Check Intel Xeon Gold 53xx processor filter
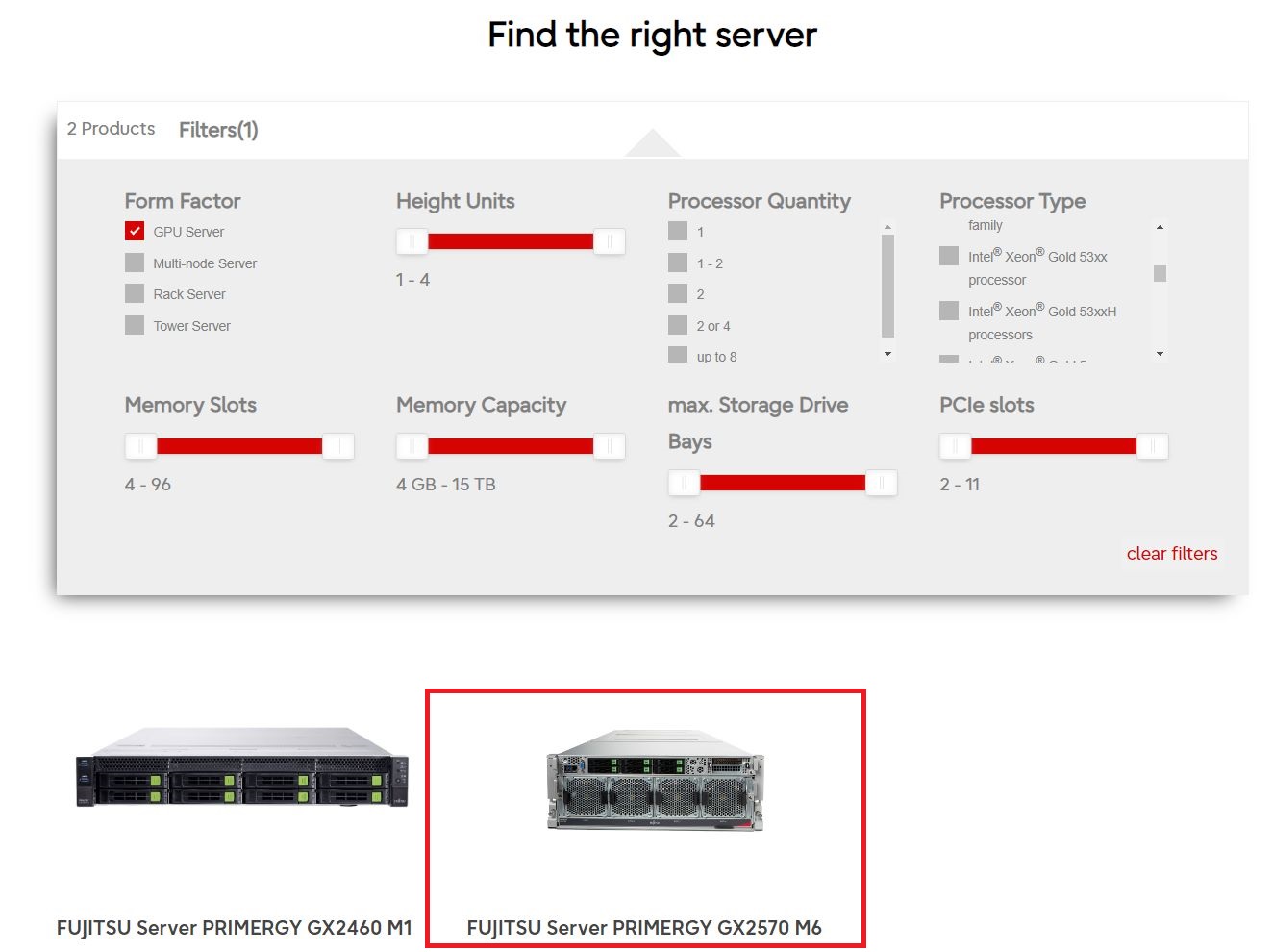1273x952 pixels. [x=948, y=255]
